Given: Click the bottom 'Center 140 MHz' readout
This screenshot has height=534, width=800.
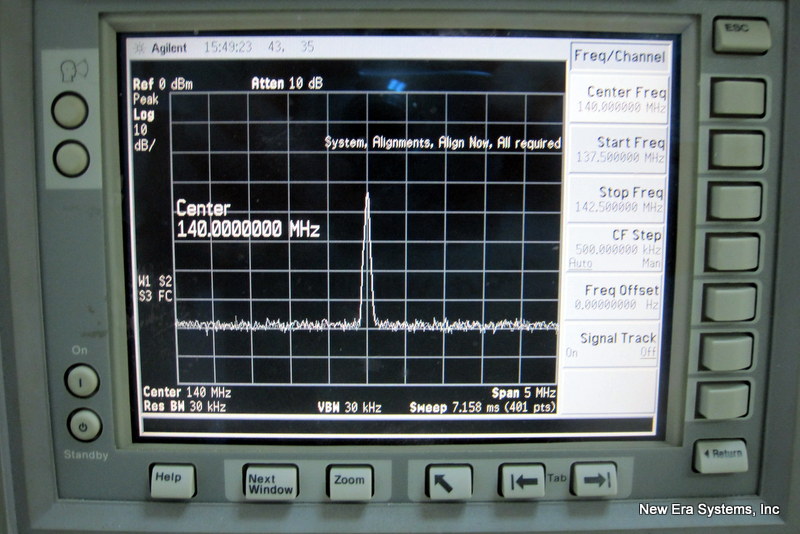Looking at the screenshot, I should [x=187, y=392].
